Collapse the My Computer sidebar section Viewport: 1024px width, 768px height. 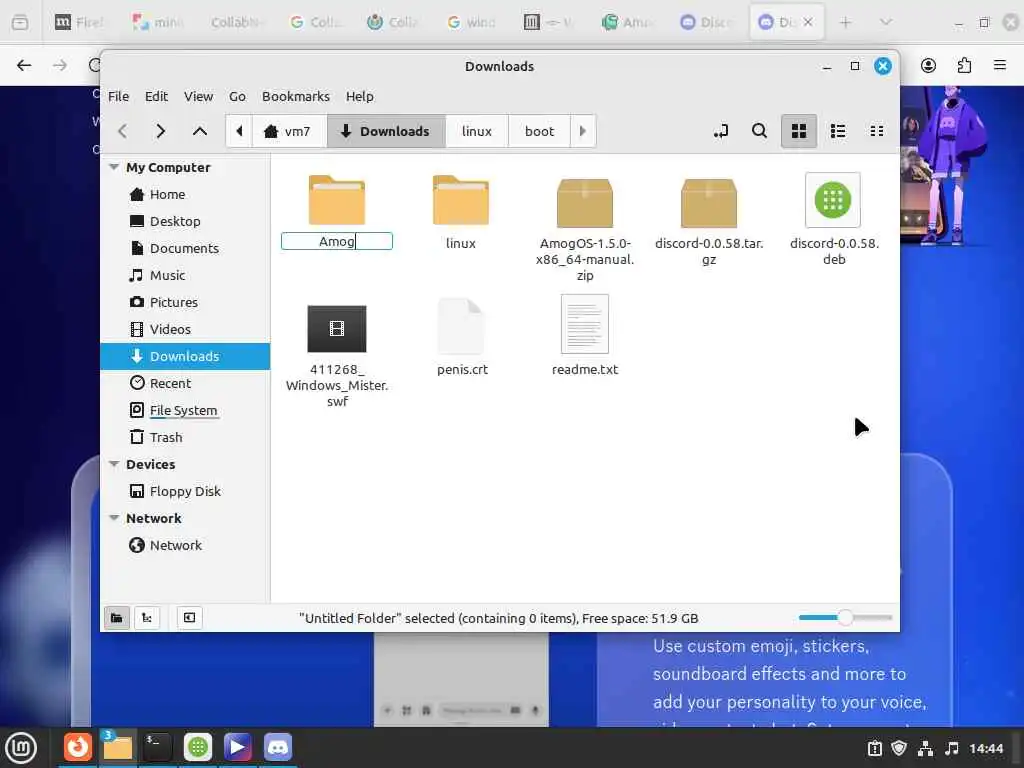coord(114,167)
